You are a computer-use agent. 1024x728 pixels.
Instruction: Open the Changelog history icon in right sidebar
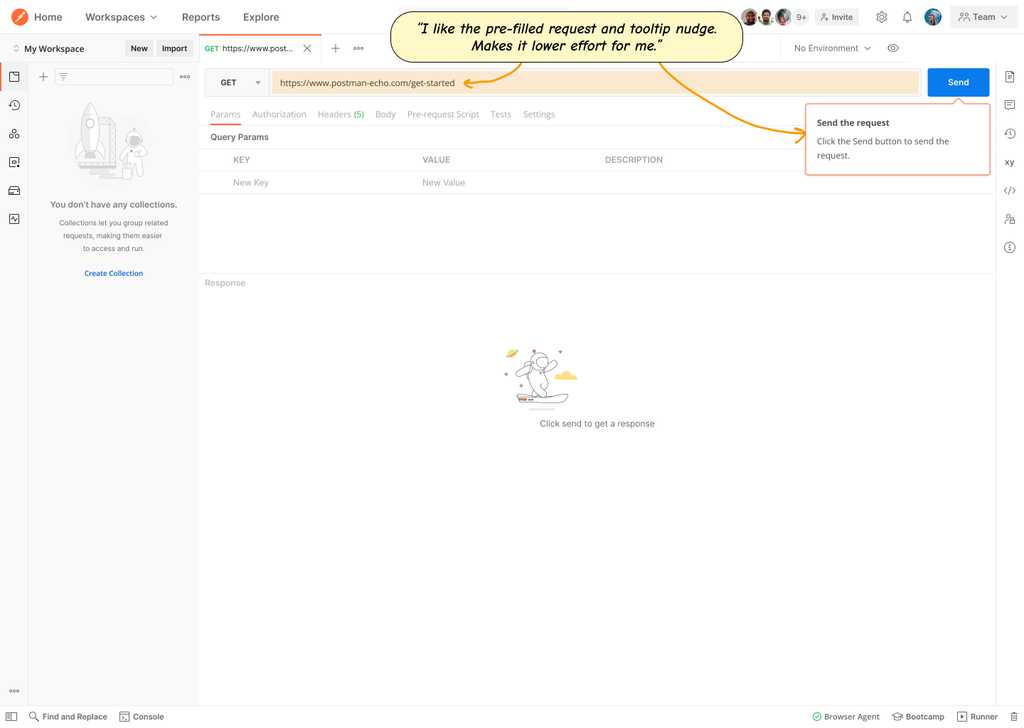pos(1010,134)
